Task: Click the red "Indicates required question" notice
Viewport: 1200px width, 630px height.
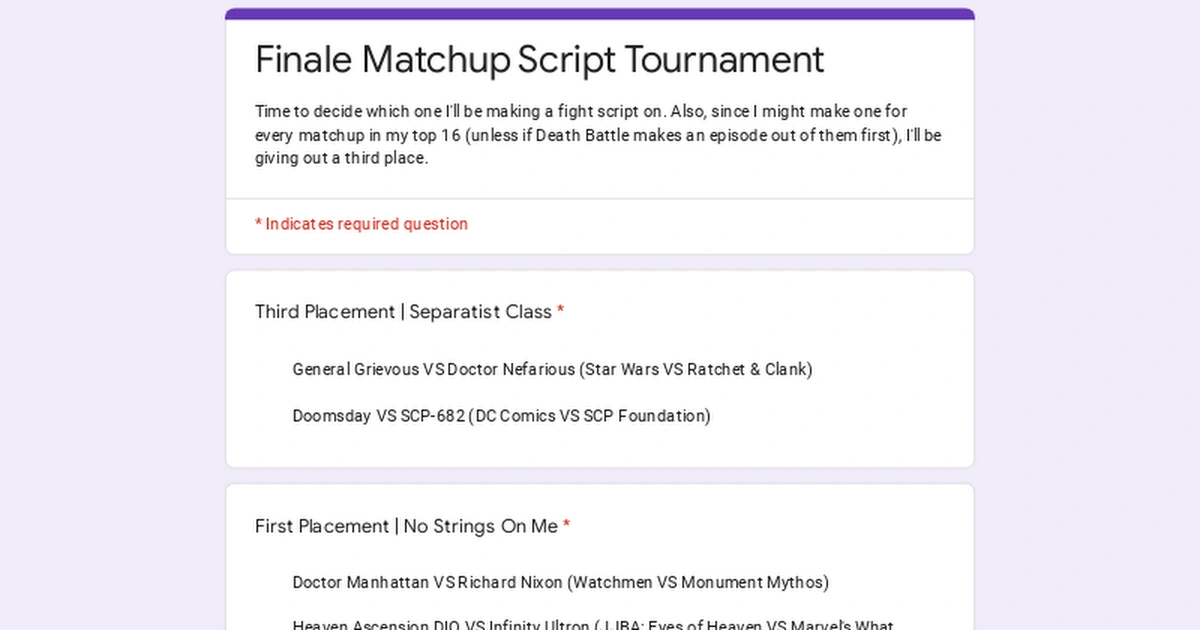Action: 362,224
